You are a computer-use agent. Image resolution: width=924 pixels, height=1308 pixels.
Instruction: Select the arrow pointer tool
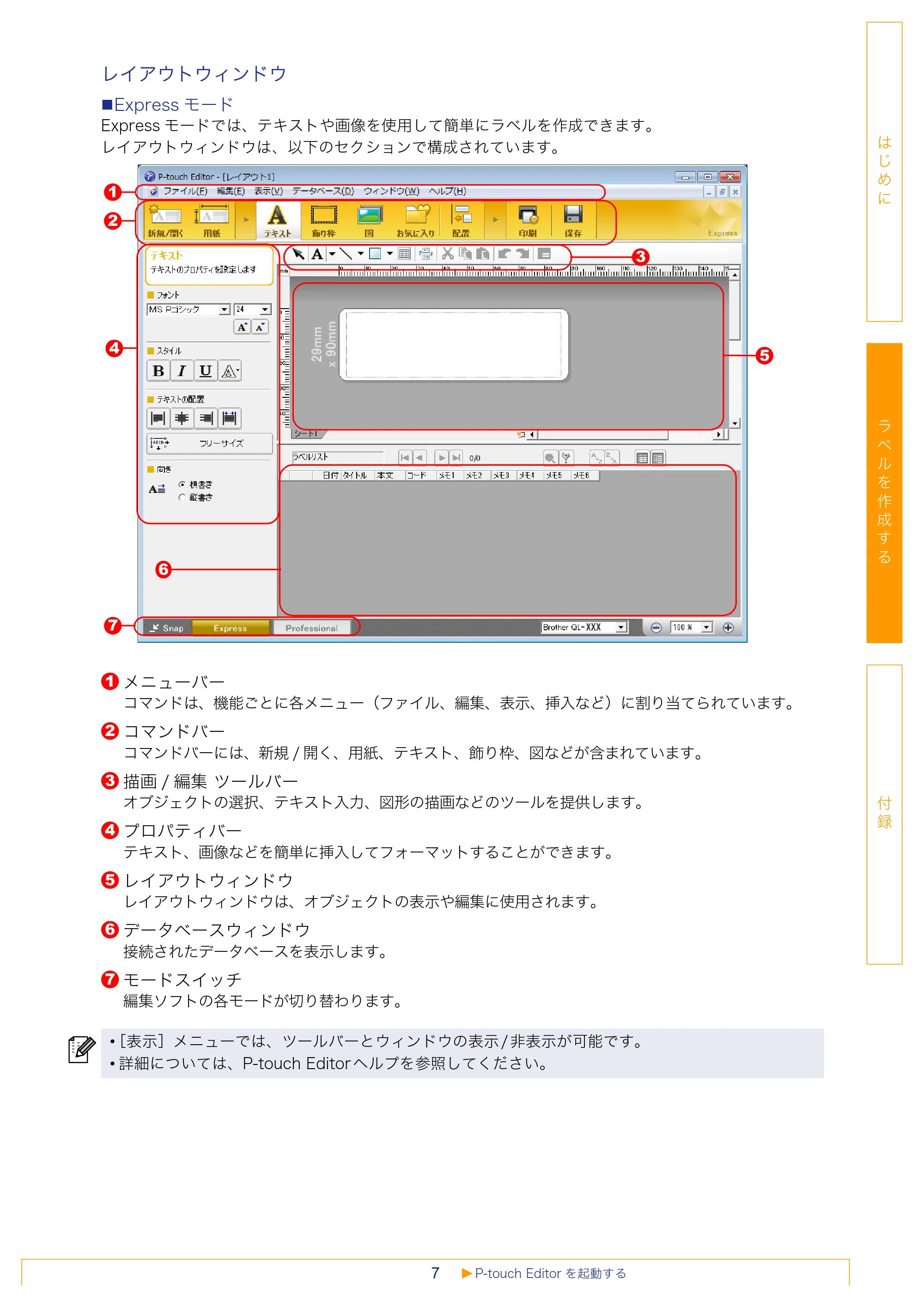point(298,254)
